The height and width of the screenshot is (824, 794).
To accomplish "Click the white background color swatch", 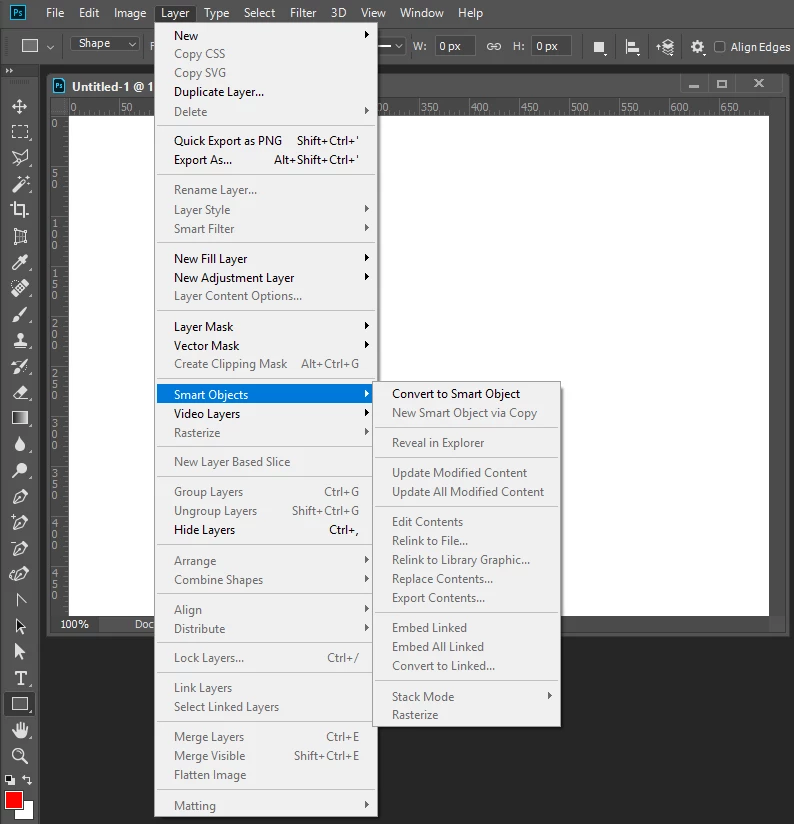I will (x=27, y=813).
